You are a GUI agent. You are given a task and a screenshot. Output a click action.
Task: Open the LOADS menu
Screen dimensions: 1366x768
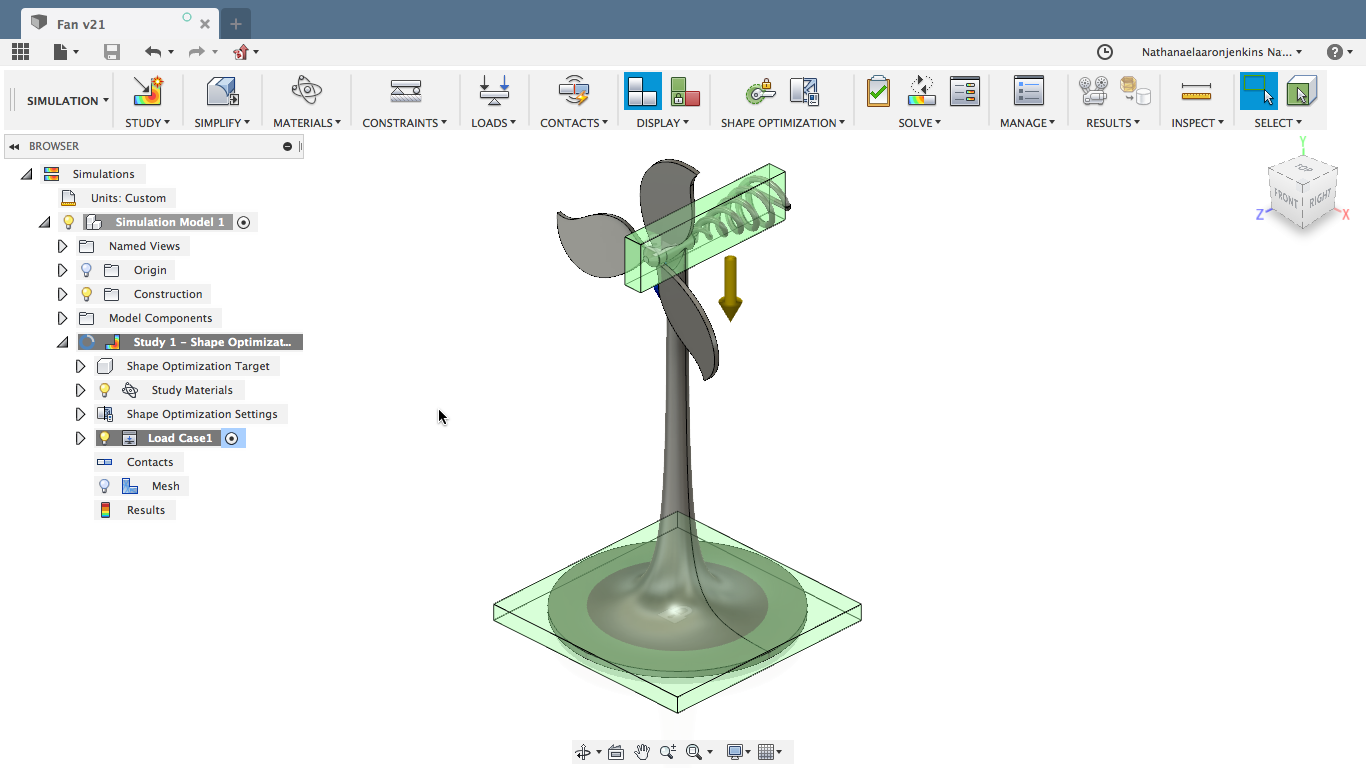coord(494,123)
